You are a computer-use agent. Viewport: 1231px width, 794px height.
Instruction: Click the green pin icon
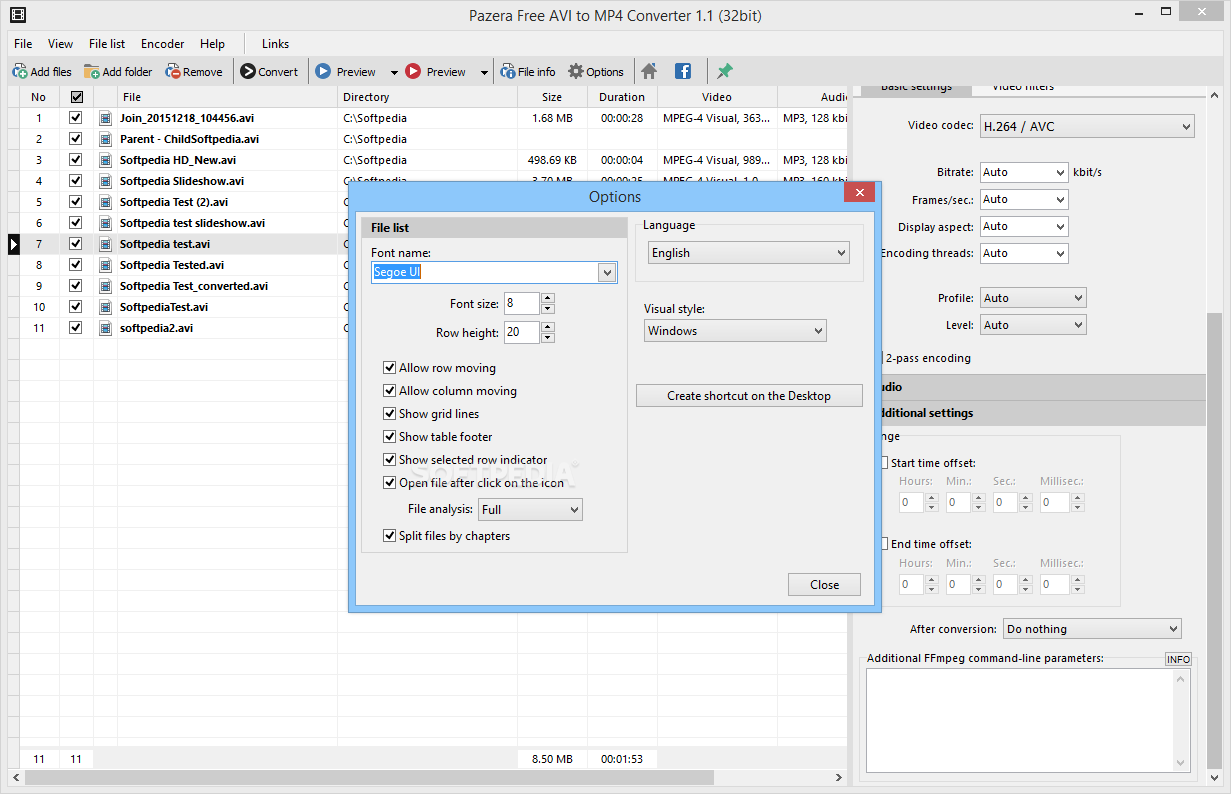[x=725, y=72]
